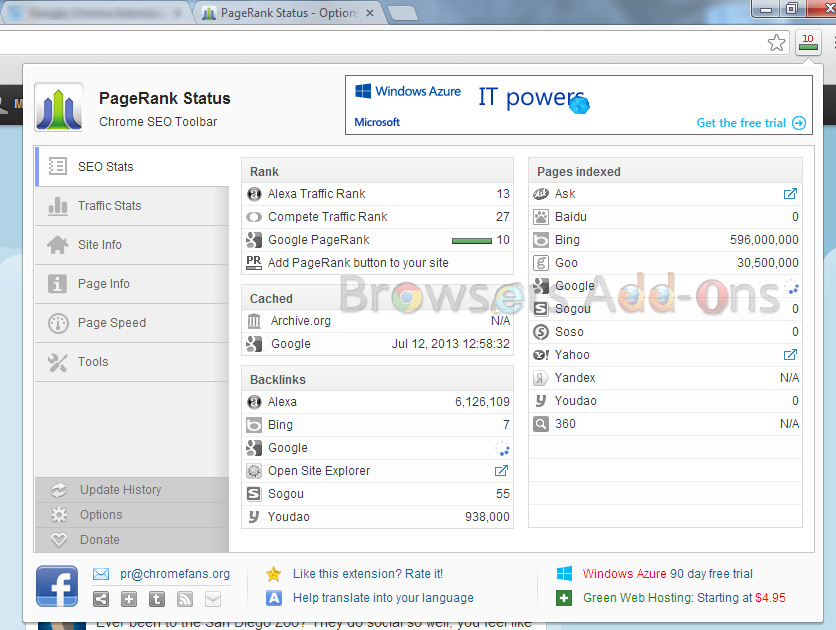Select the Tools tab
Screen dimensions: 836x630
(132, 361)
